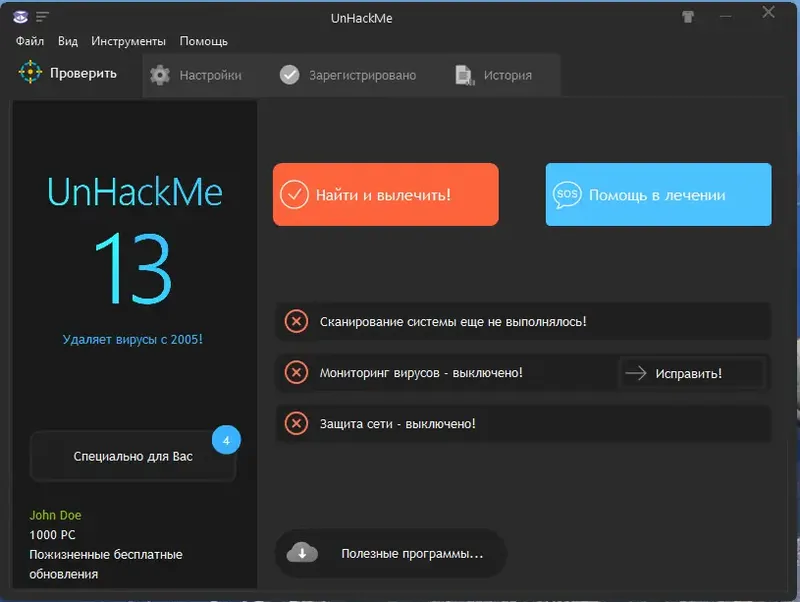This screenshot has width=800, height=602.
Task: Click the Исправить! button
Action: [x=692, y=373]
